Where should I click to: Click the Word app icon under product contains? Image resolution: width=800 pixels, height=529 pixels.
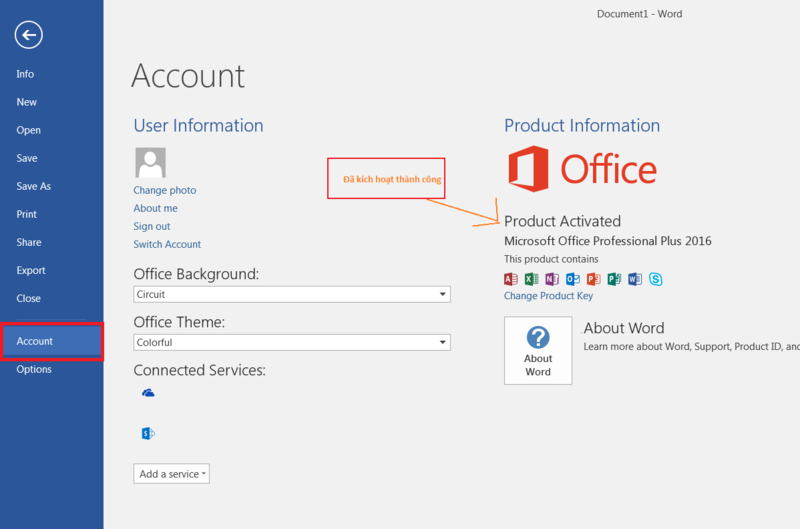point(635,279)
